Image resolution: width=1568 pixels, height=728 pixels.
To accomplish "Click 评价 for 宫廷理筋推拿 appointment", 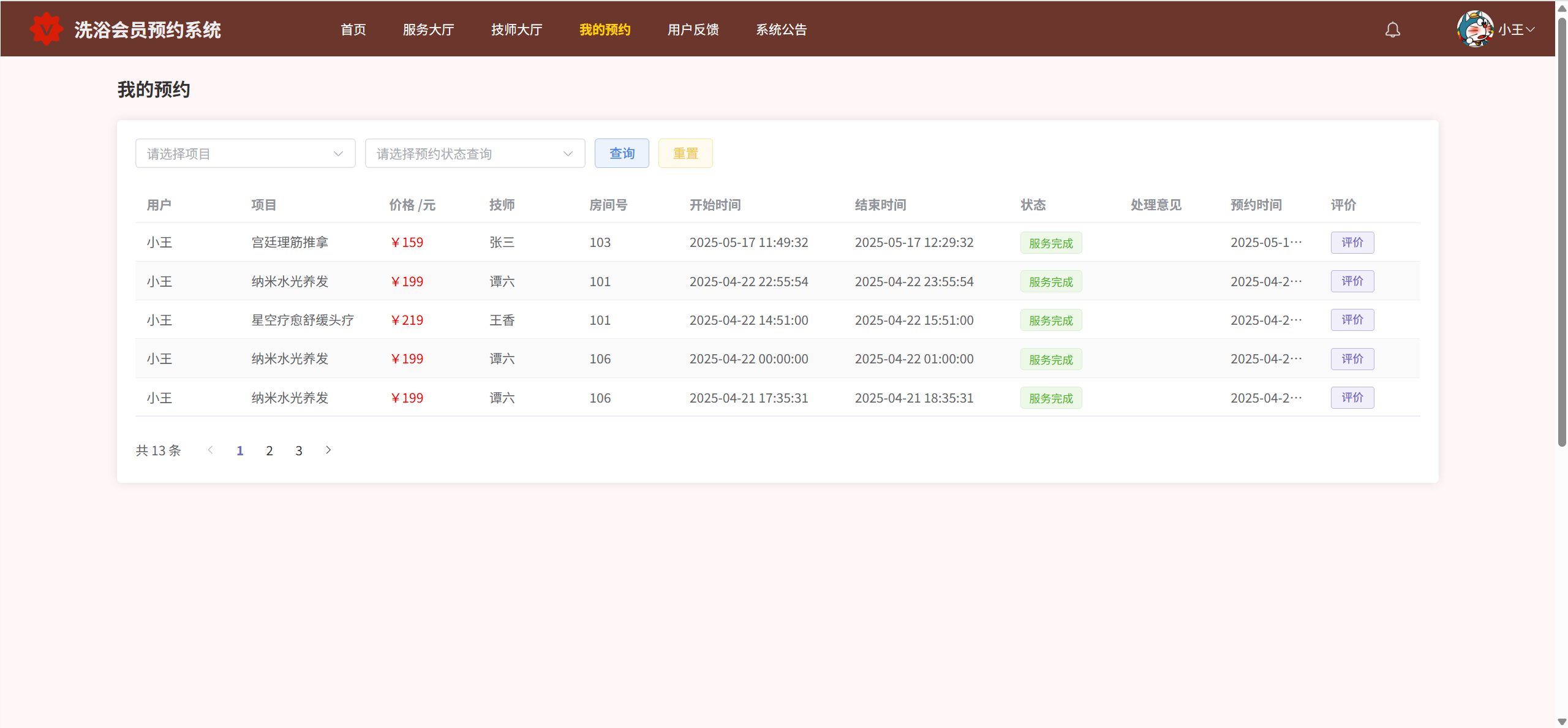I will [1352, 243].
